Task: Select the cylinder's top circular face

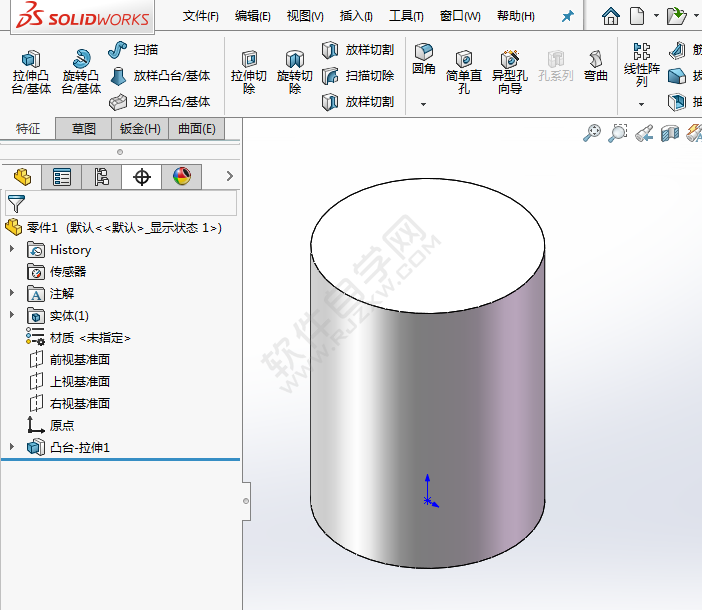Action: click(428, 245)
